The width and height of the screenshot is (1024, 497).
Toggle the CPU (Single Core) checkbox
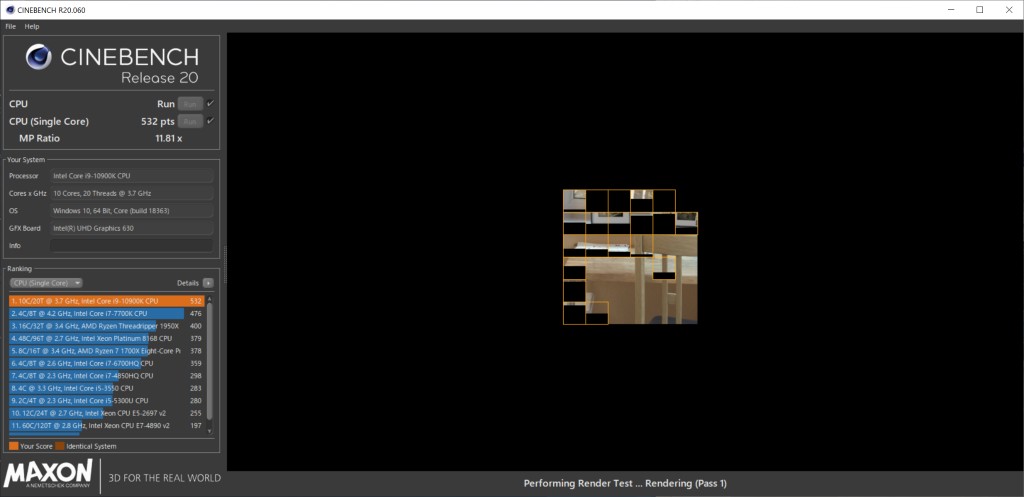[210, 121]
